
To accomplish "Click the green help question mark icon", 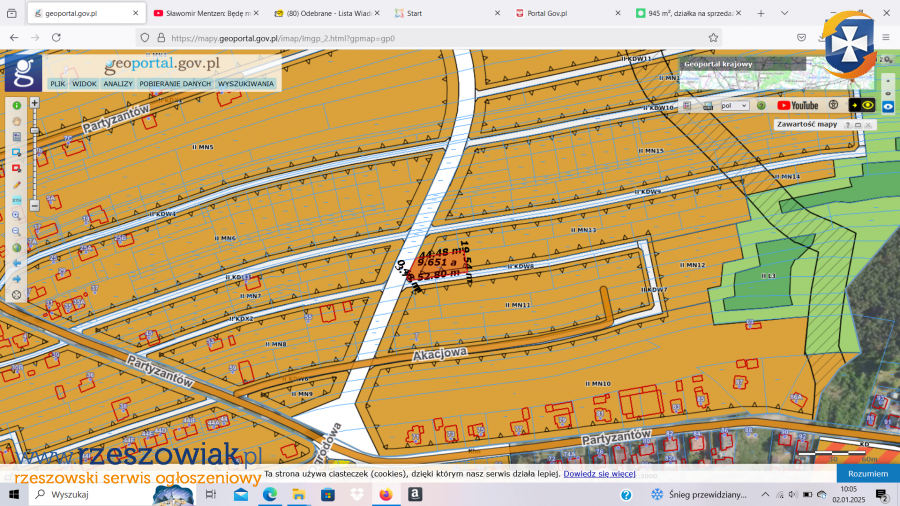I will [761, 106].
